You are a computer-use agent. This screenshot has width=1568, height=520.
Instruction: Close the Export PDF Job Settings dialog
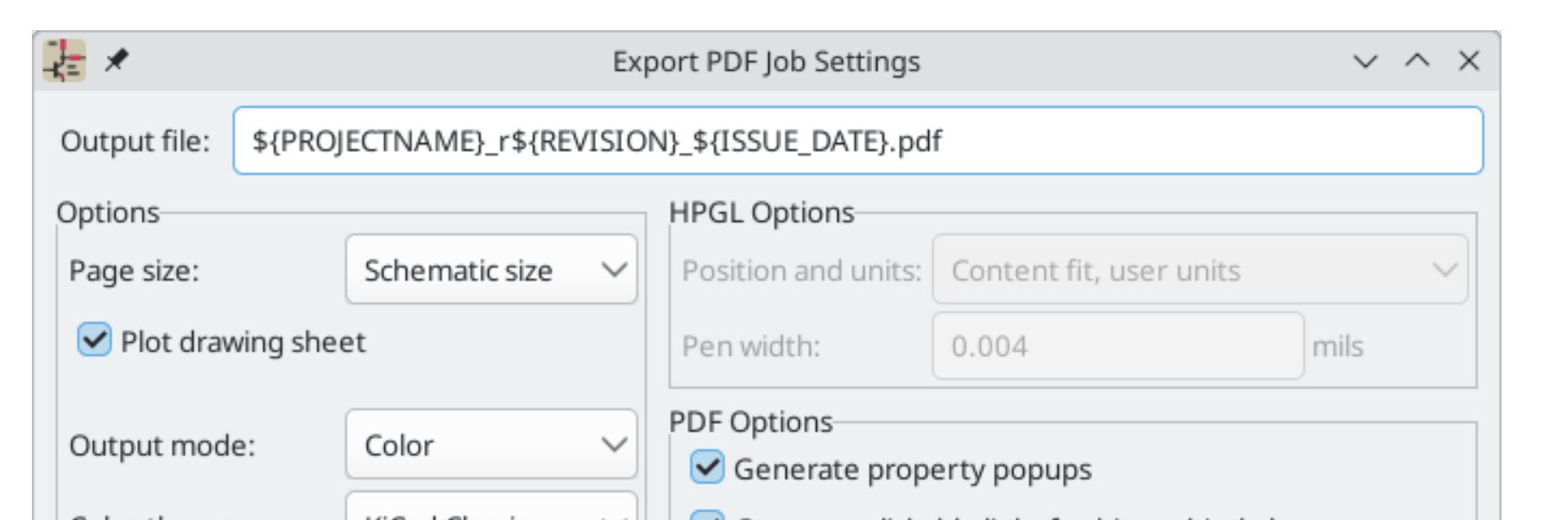coord(1469,60)
